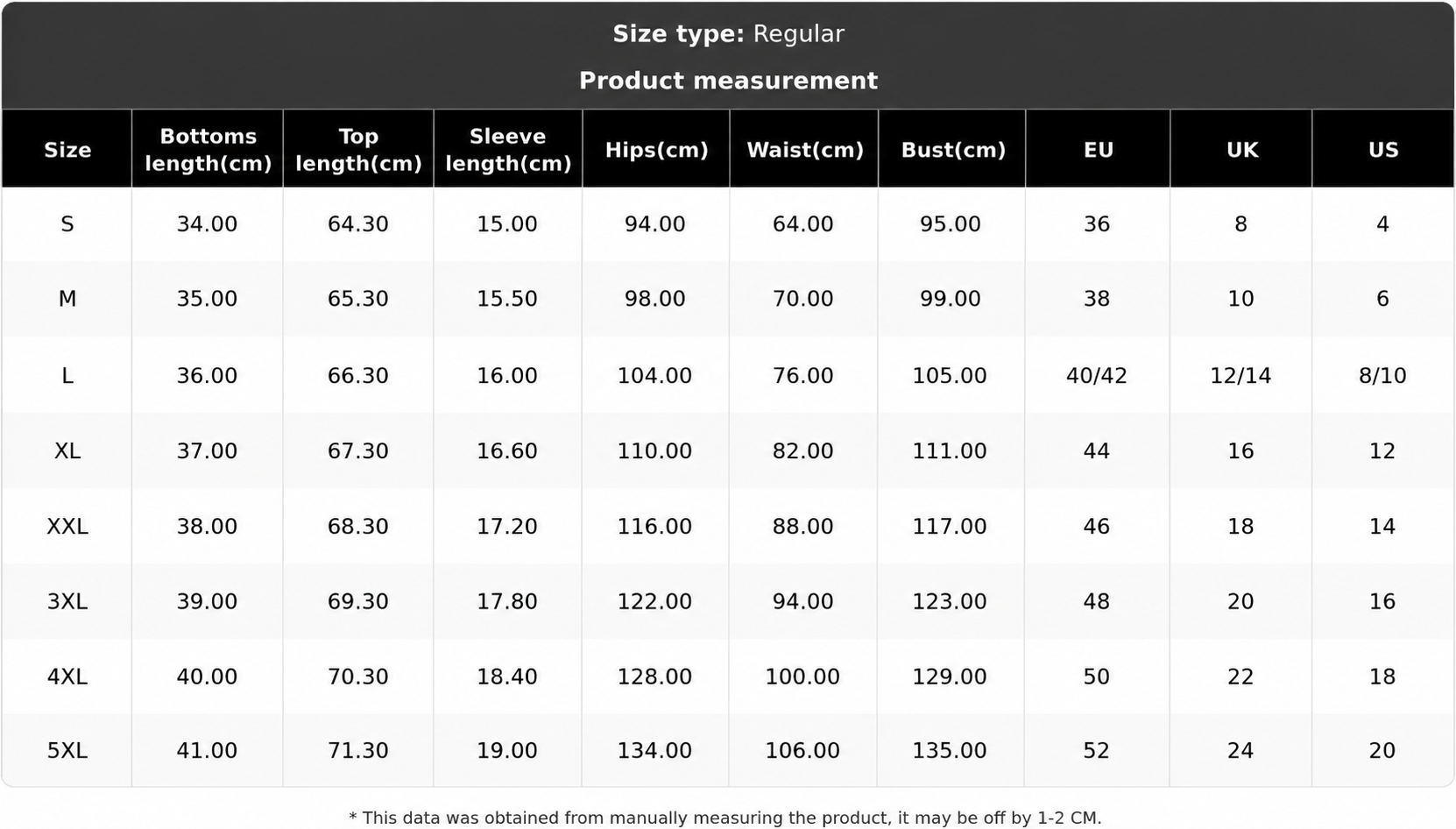The image size is (1456, 829).
Task: Select the Product measurement title
Action: click(728, 81)
